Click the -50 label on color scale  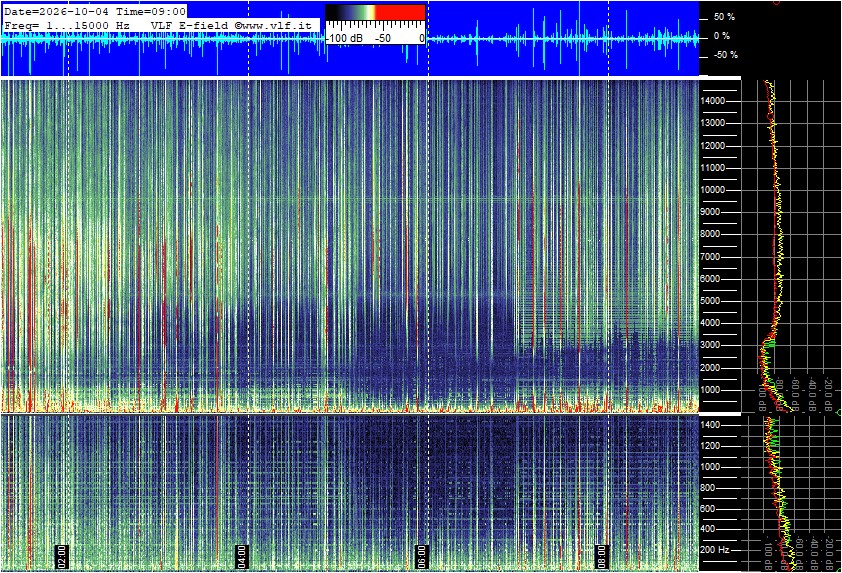click(x=382, y=39)
